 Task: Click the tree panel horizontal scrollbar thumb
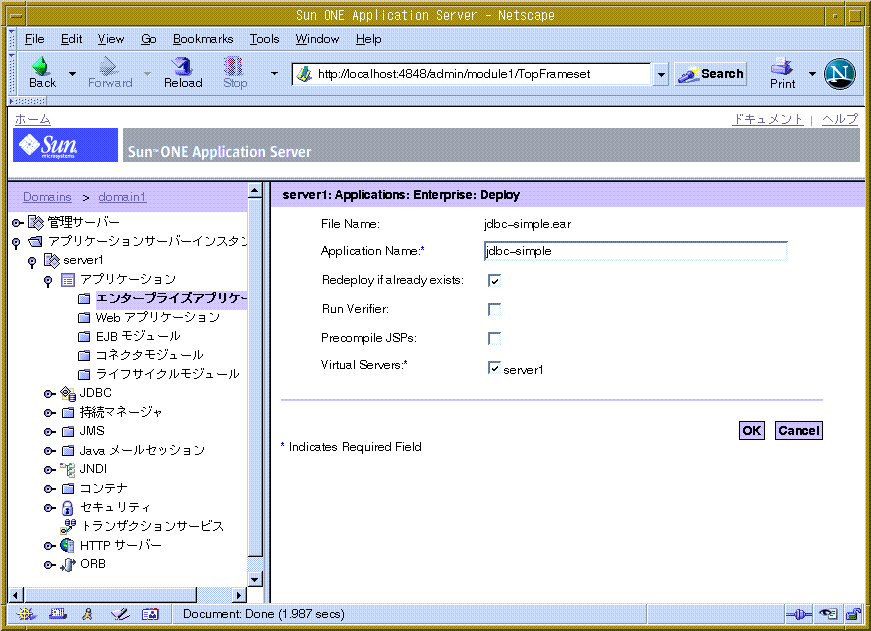pos(110,595)
